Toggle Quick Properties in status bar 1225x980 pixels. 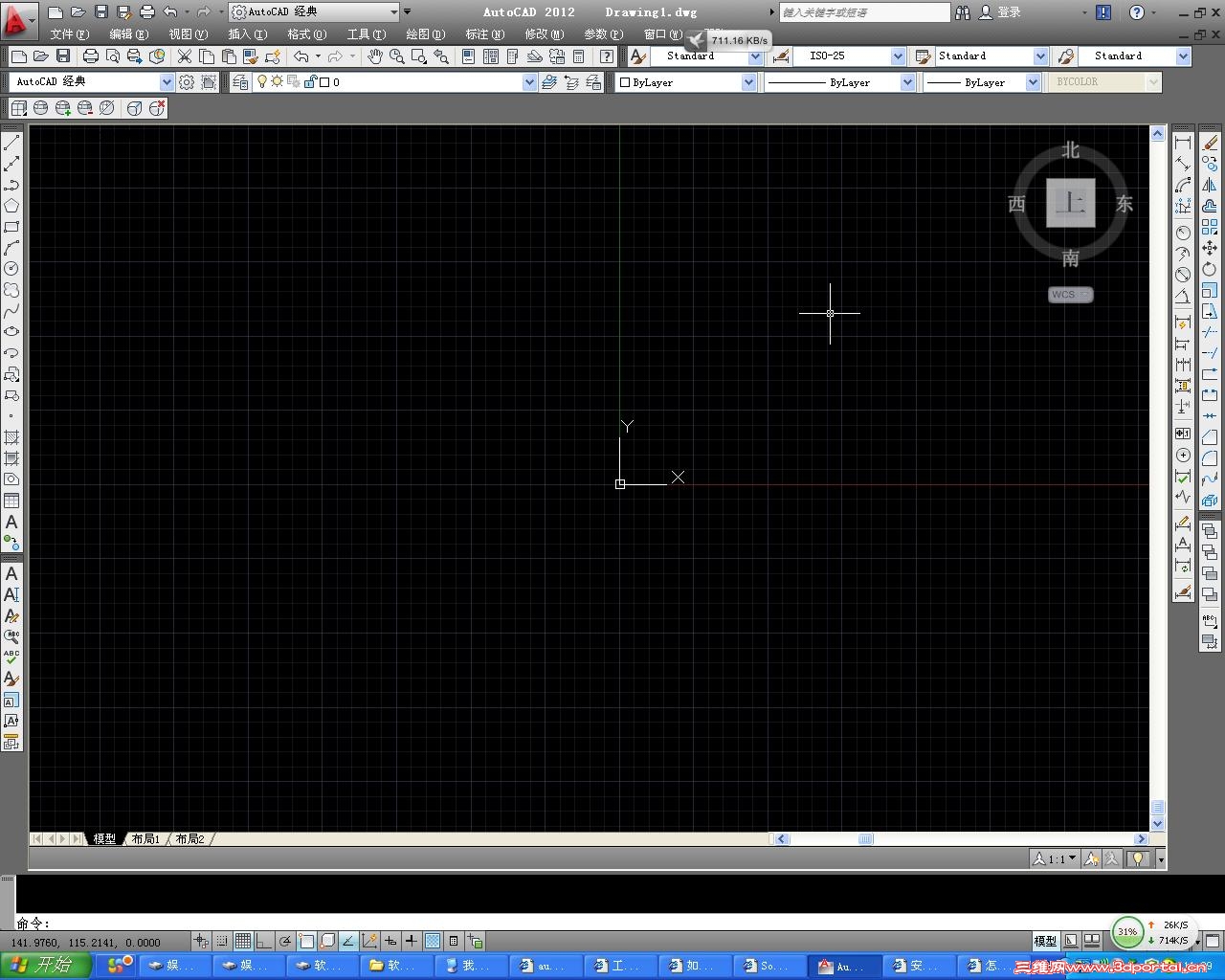(454, 942)
